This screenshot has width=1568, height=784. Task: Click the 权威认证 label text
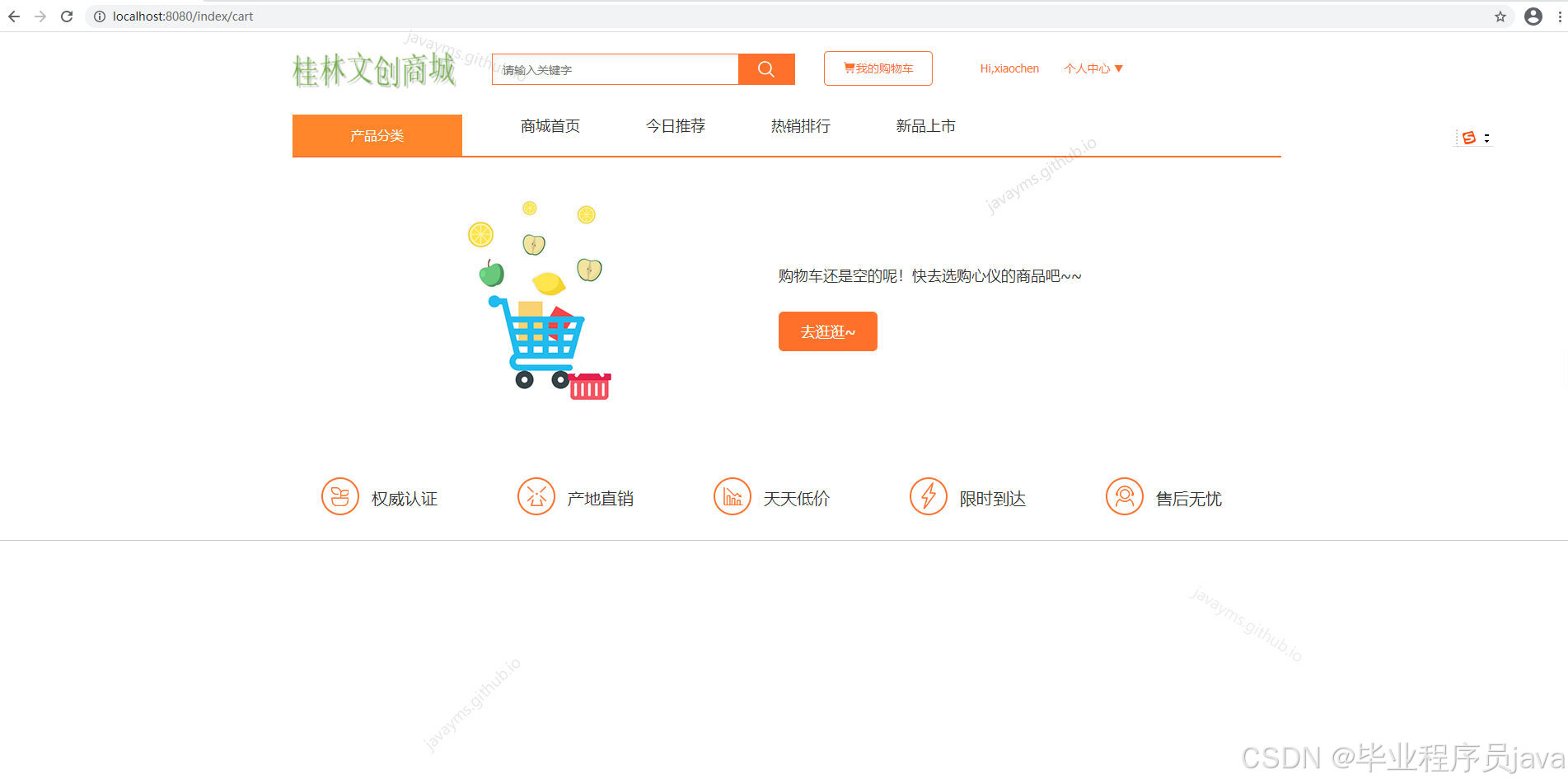click(405, 499)
